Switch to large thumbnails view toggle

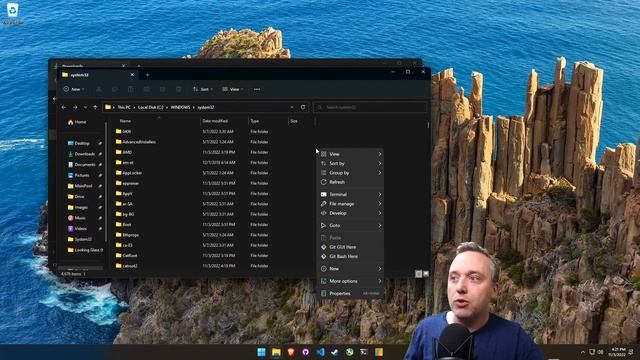[426, 274]
